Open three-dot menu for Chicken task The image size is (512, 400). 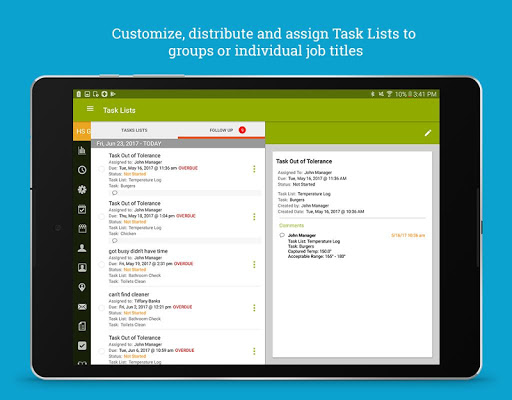click(x=254, y=217)
